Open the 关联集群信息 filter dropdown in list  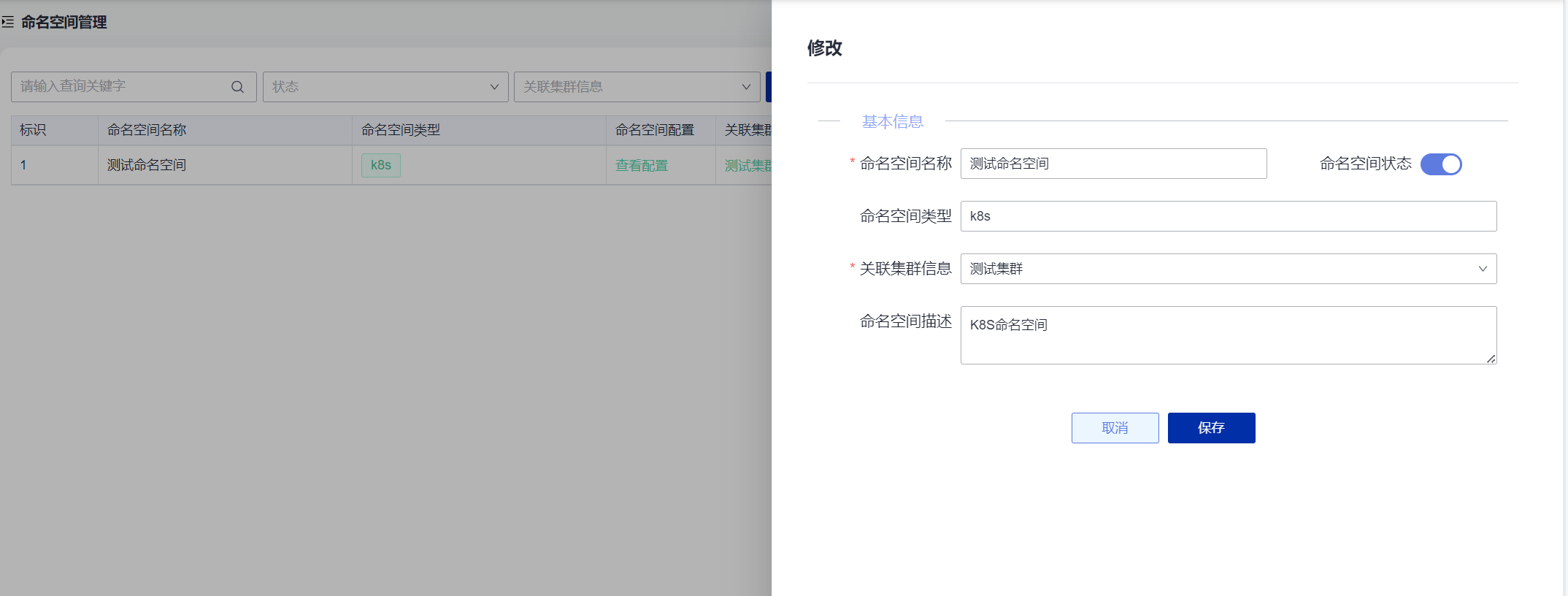(637, 87)
